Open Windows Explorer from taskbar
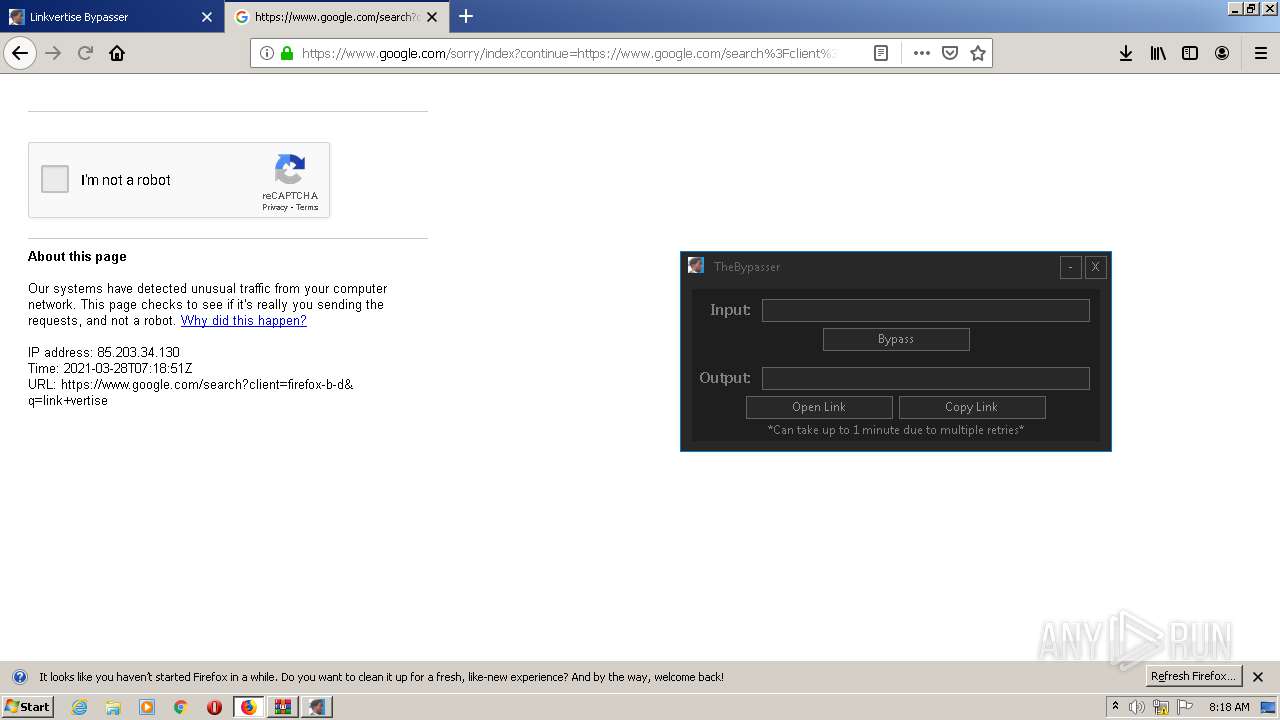Image resolution: width=1280 pixels, height=720 pixels. pyautogui.click(x=113, y=707)
